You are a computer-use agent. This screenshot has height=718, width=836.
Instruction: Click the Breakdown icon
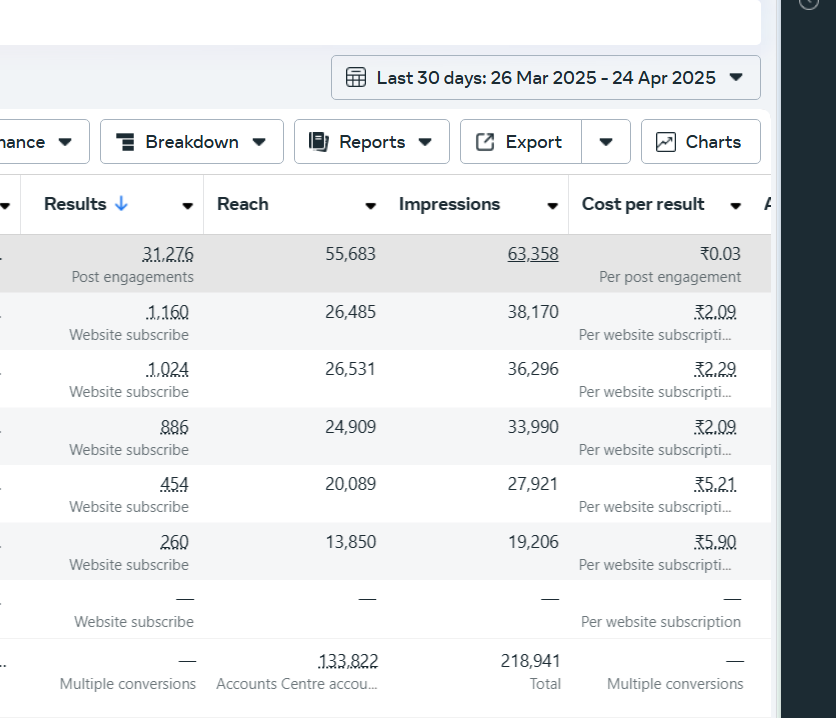coord(125,142)
